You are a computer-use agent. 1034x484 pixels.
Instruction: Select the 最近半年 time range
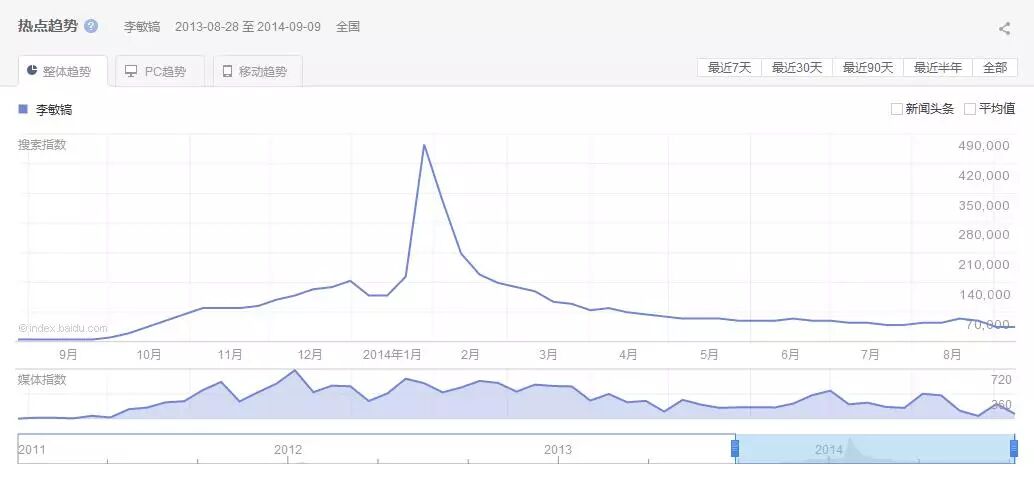click(938, 67)
